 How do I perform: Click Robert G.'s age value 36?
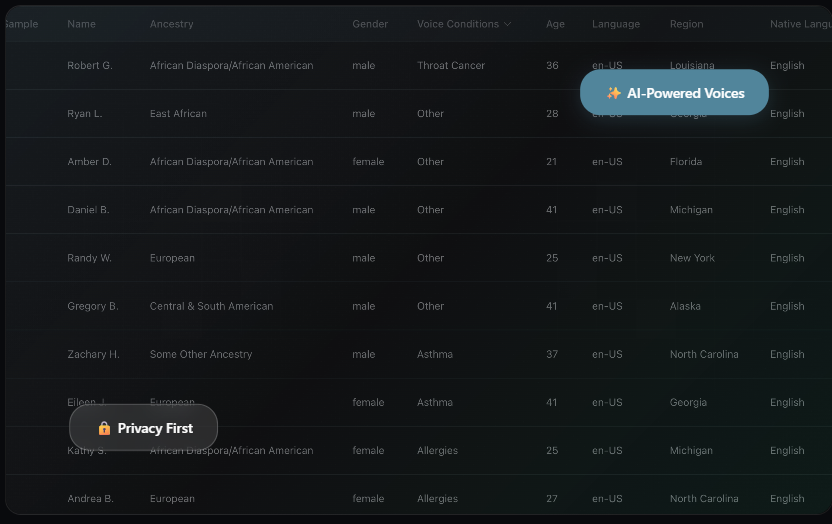pyautogui.click(x=552, y=65)
